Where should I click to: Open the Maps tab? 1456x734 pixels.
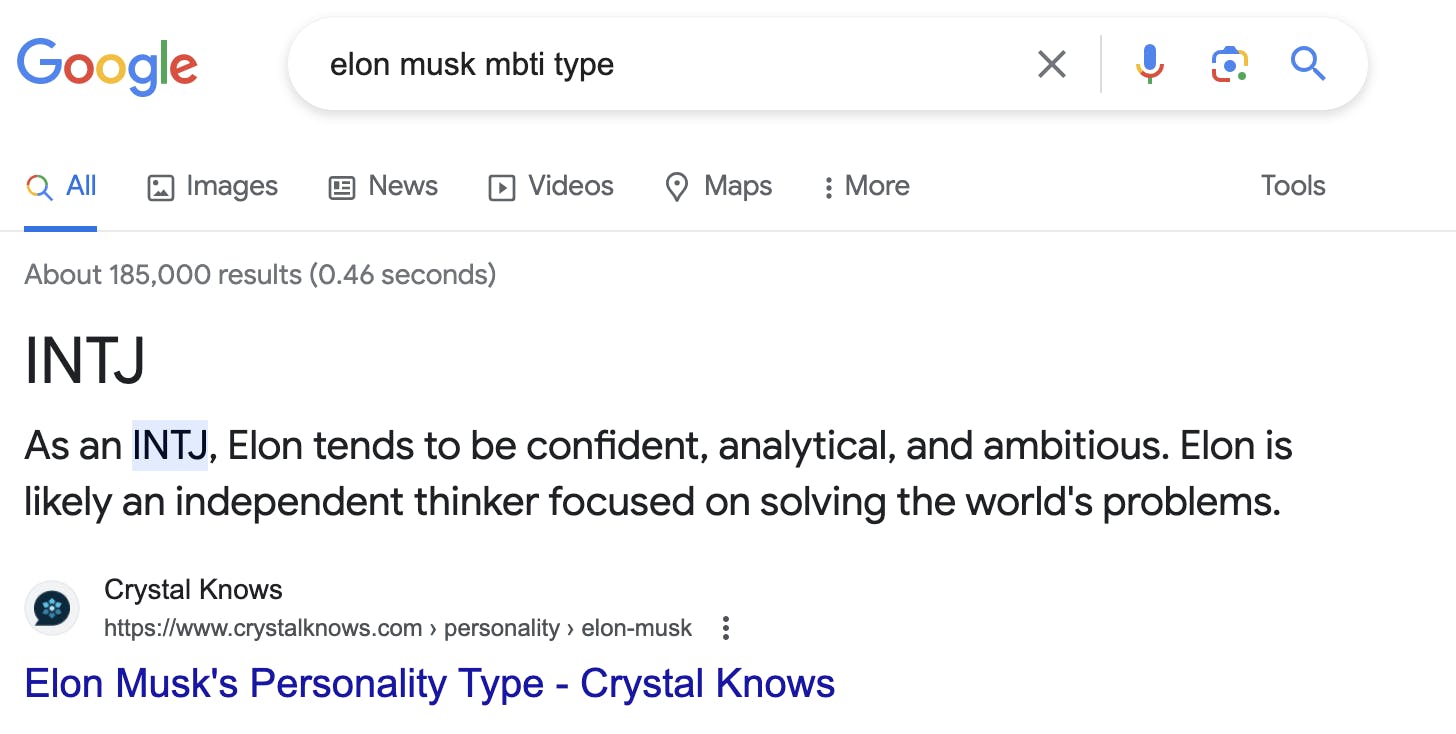pos(718,186)
